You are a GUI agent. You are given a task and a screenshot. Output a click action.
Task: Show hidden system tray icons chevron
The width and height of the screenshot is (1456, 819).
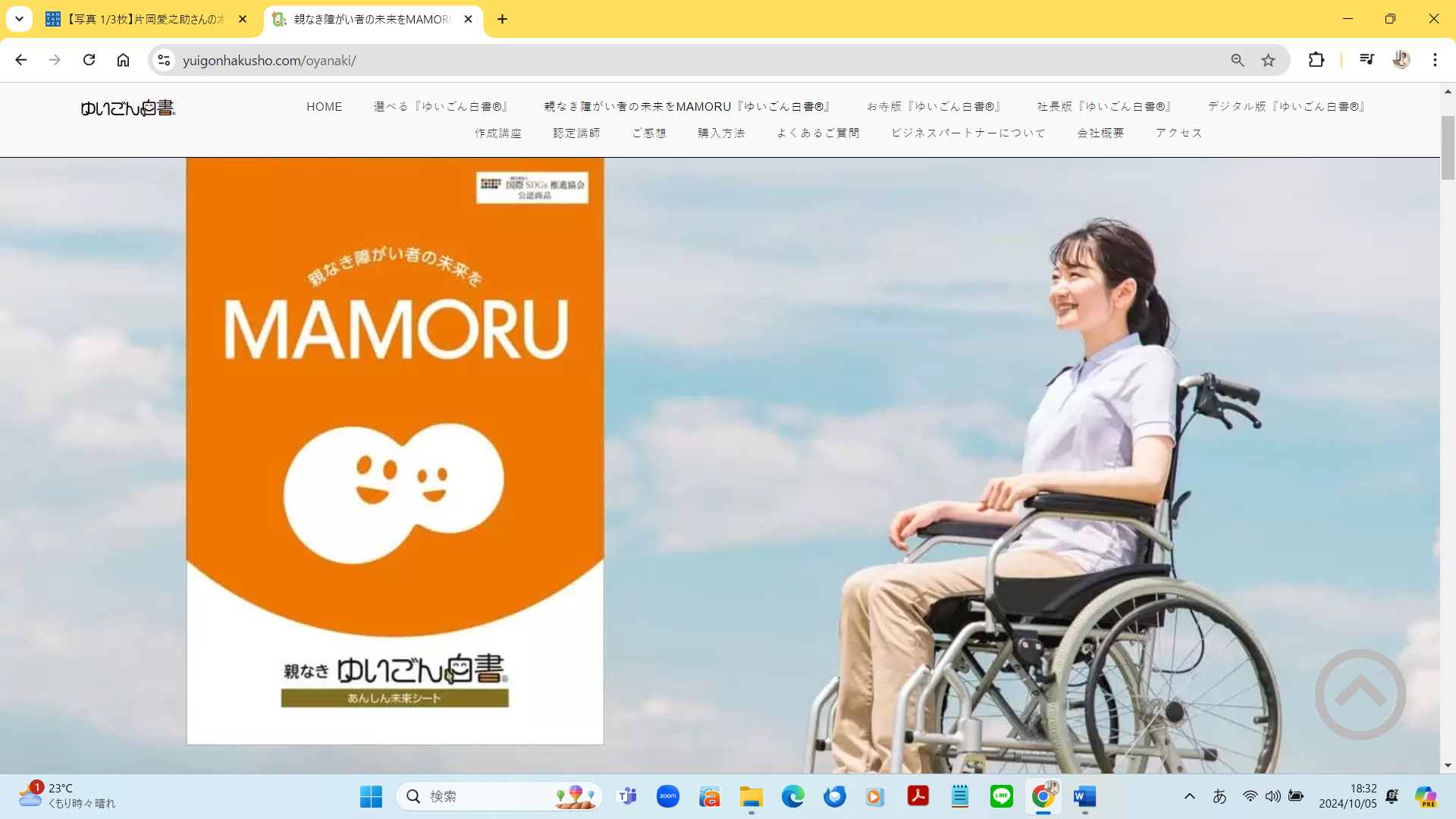coord(1189,796)
